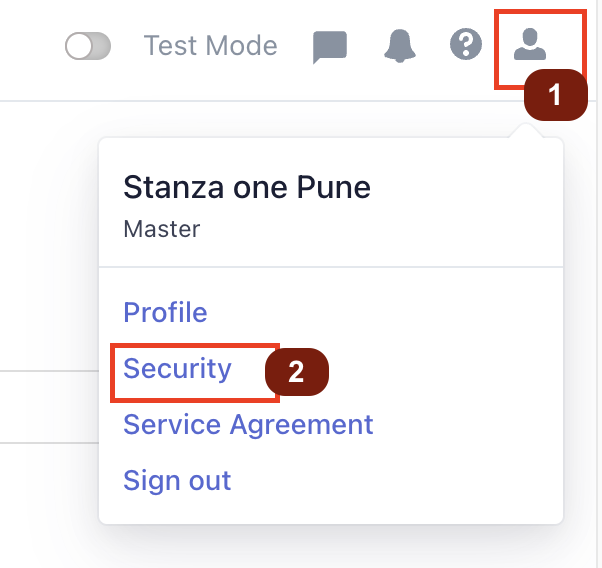View the Service Agreement
The width and height of the screenshot is (602, 568).
point(248,425)
